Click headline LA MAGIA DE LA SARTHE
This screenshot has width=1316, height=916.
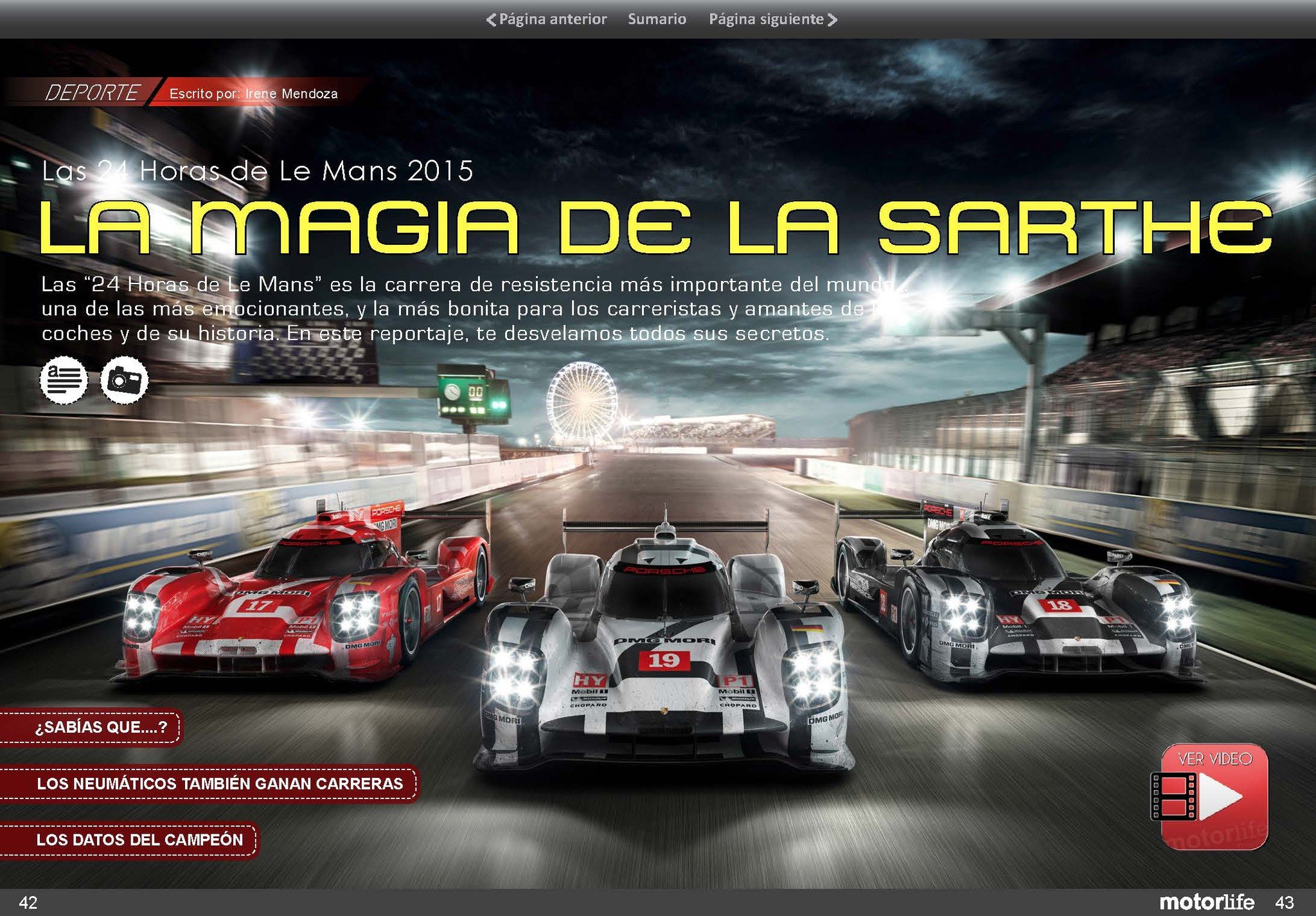tap(655, 228)
